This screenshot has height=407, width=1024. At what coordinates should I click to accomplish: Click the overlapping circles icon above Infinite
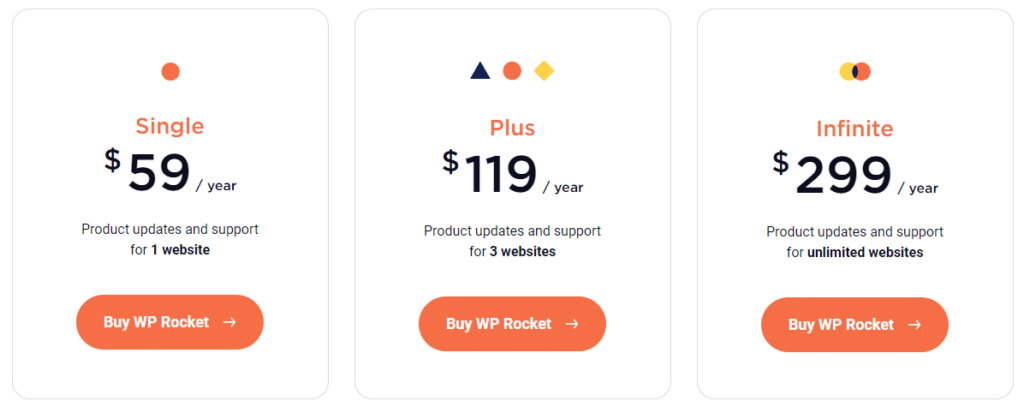click(x=855, y=71)
